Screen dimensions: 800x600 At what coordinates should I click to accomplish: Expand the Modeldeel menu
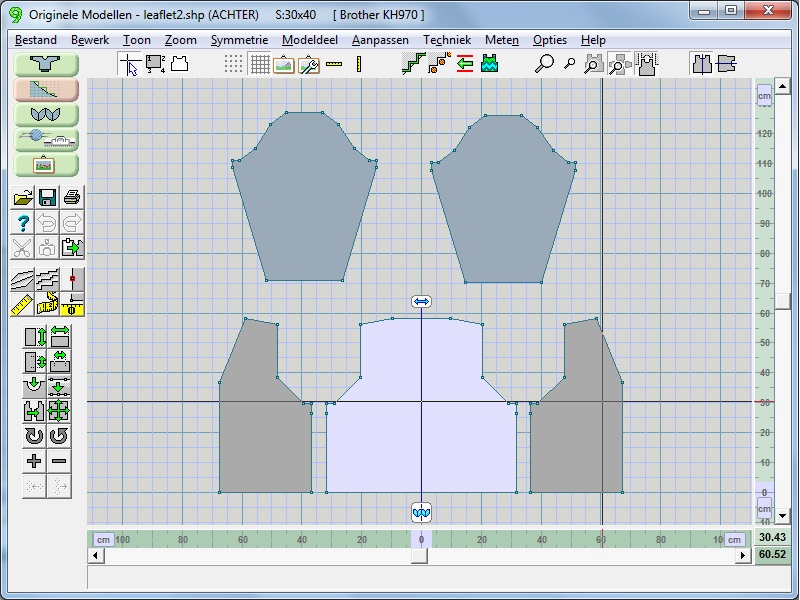coord(310,40)
